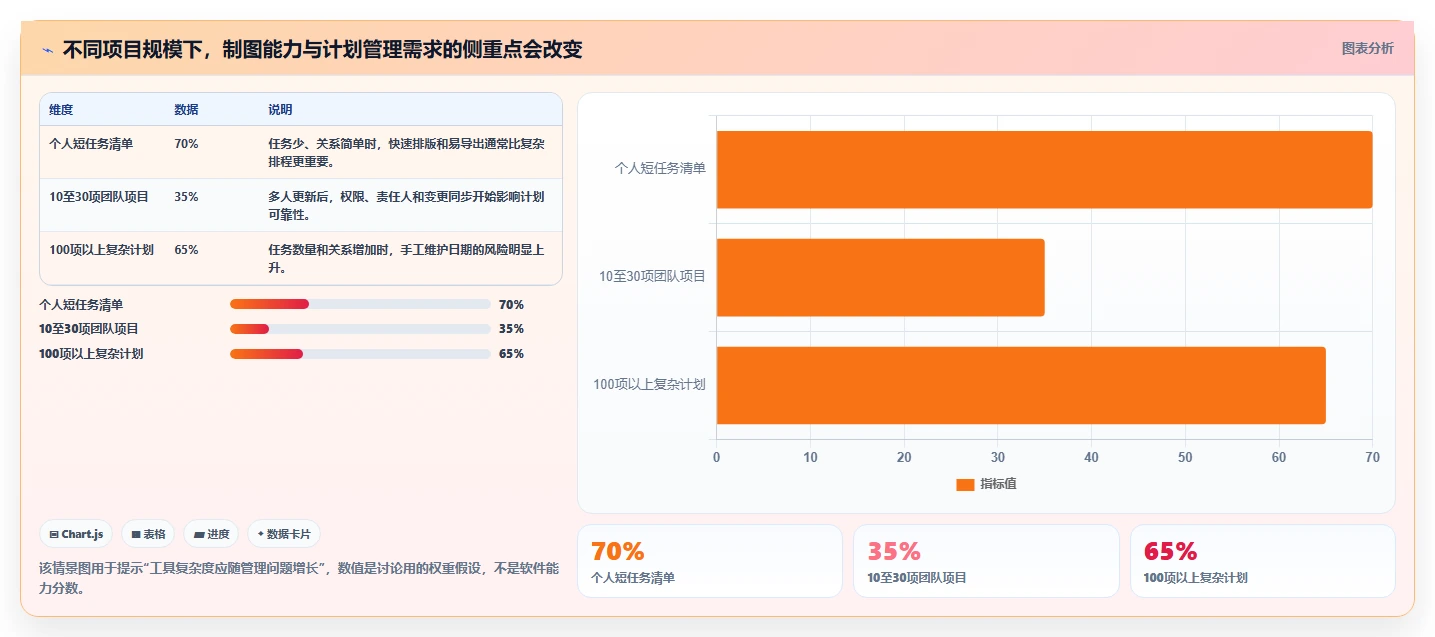Click the footnote starting 该情景图用于提示
1435x637 pixels.
(299, 578)
